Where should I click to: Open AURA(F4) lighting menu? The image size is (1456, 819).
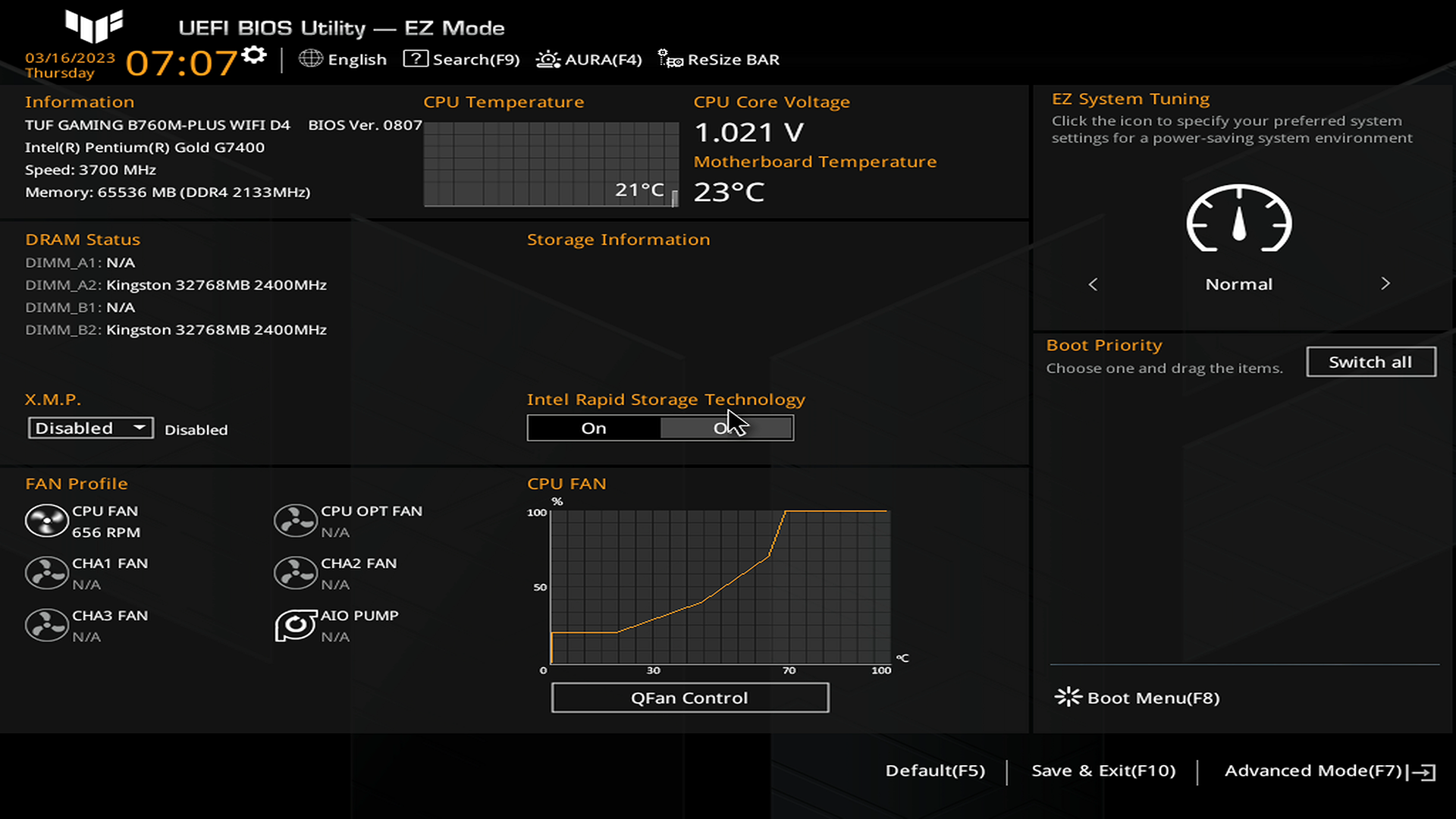click(x=589, y=59)
